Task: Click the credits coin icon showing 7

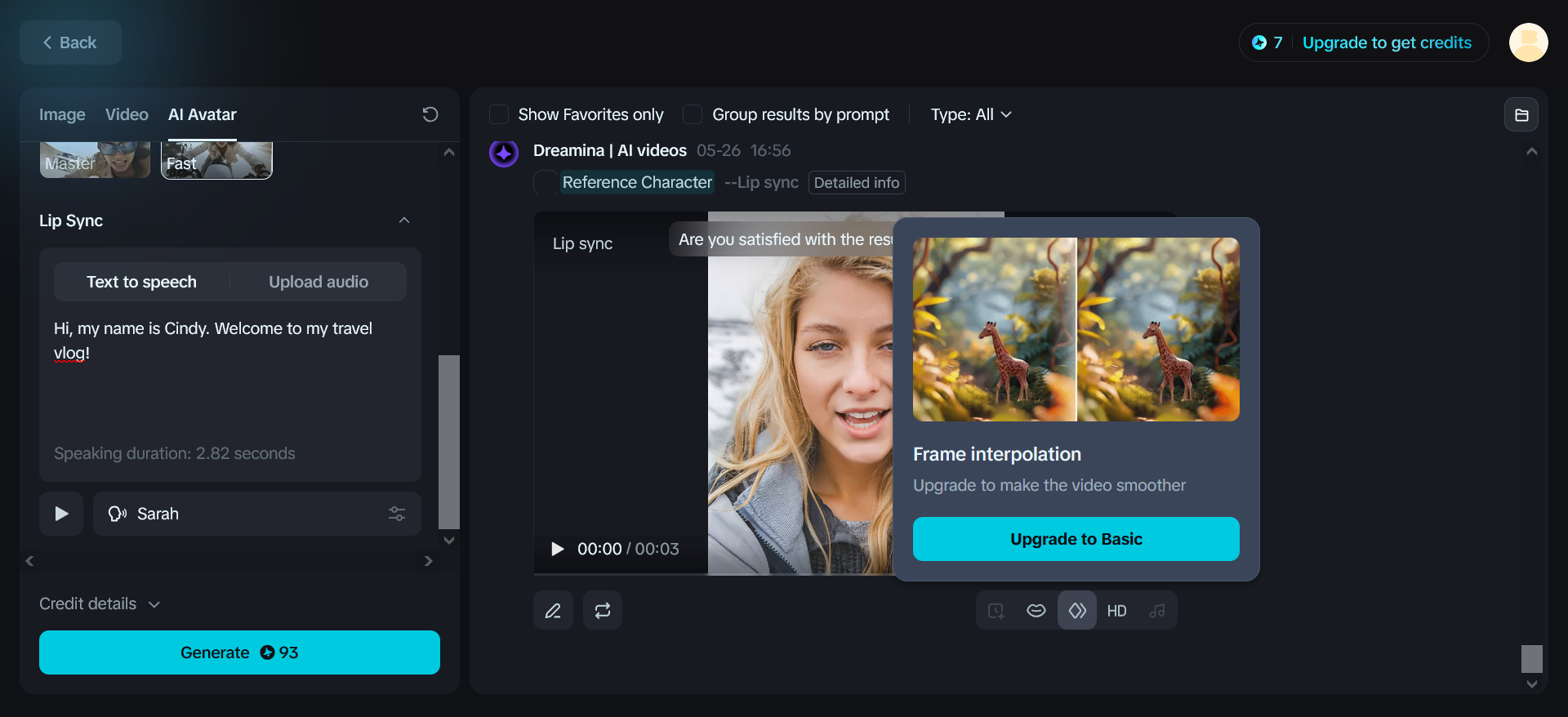Action: pos(1259,42)
